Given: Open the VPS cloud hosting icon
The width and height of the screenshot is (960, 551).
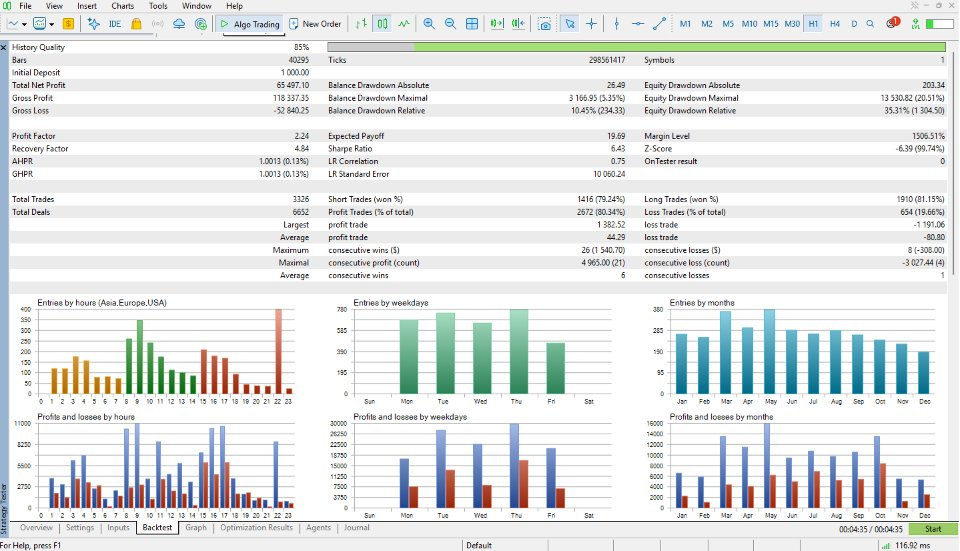Looking at the screenshot, I should tap(179, 24).
